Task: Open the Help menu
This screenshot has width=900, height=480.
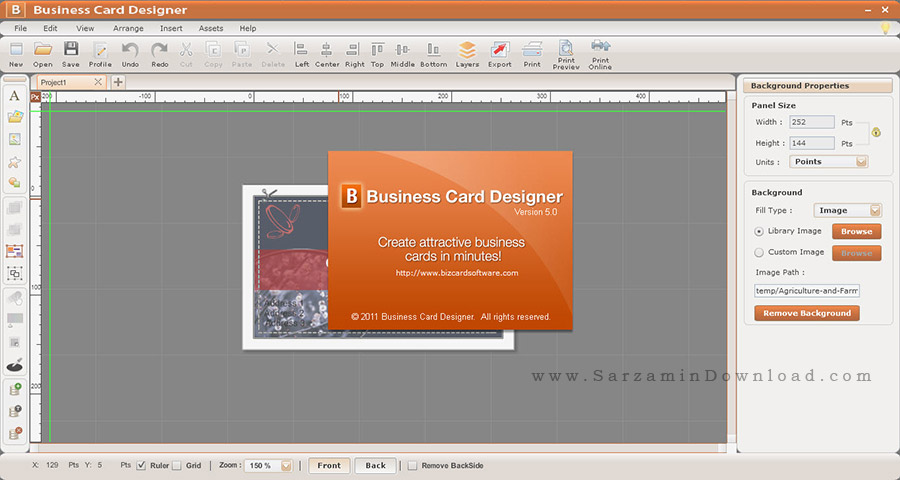Action: pyautogui.click(x=247, y=28)
